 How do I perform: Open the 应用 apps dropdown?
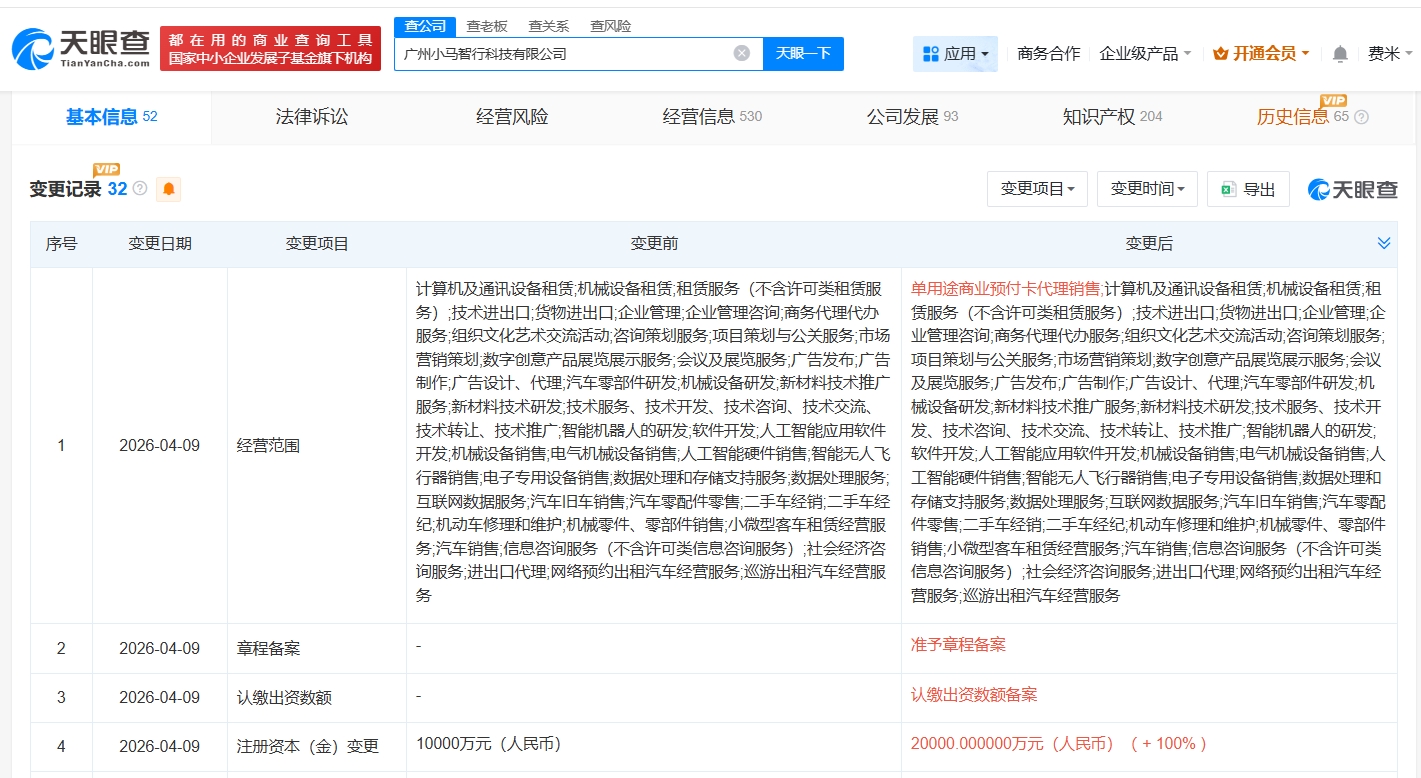coord(955,54)
